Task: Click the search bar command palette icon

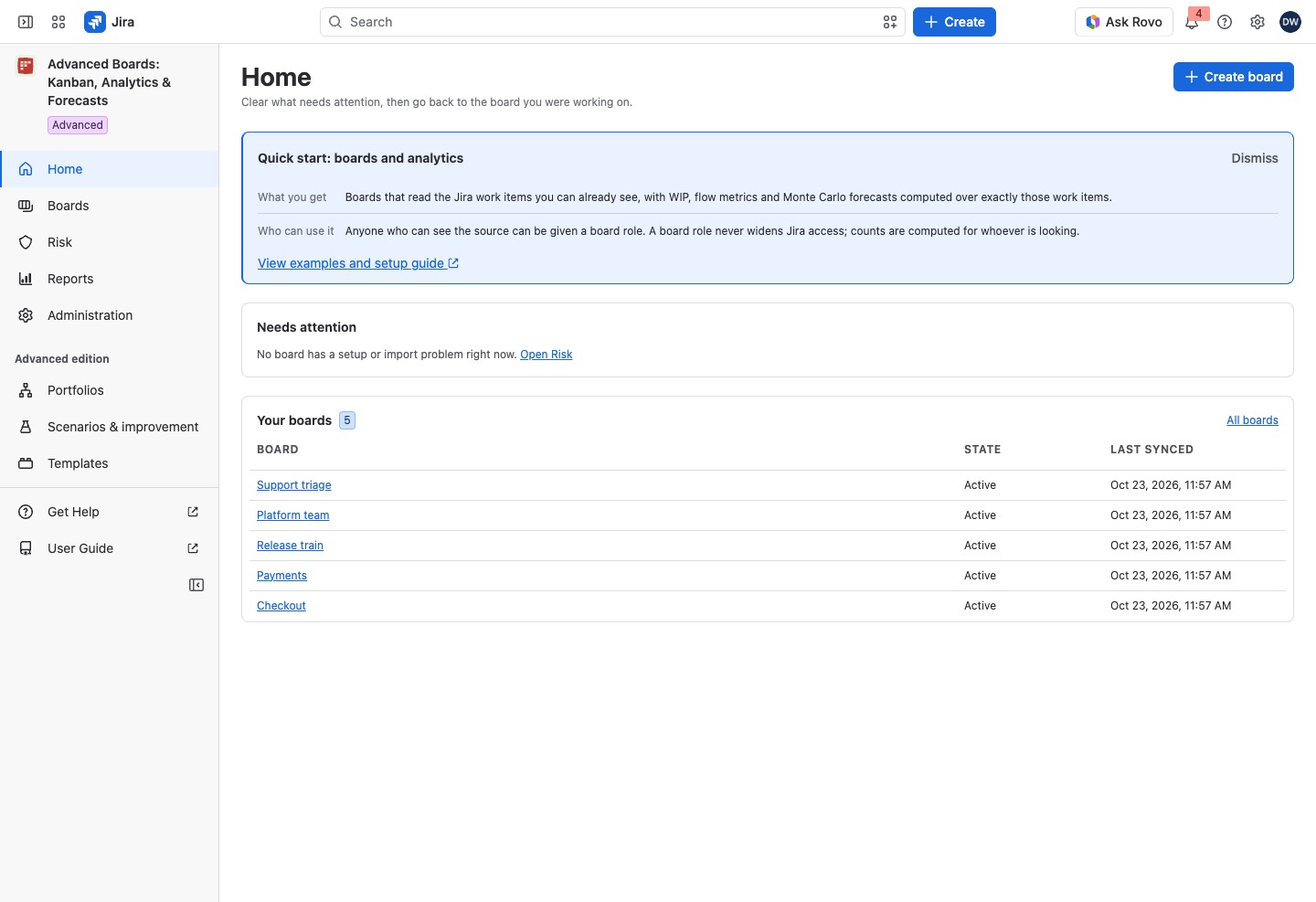Action: pyautogui.click(x=890, y=22)
